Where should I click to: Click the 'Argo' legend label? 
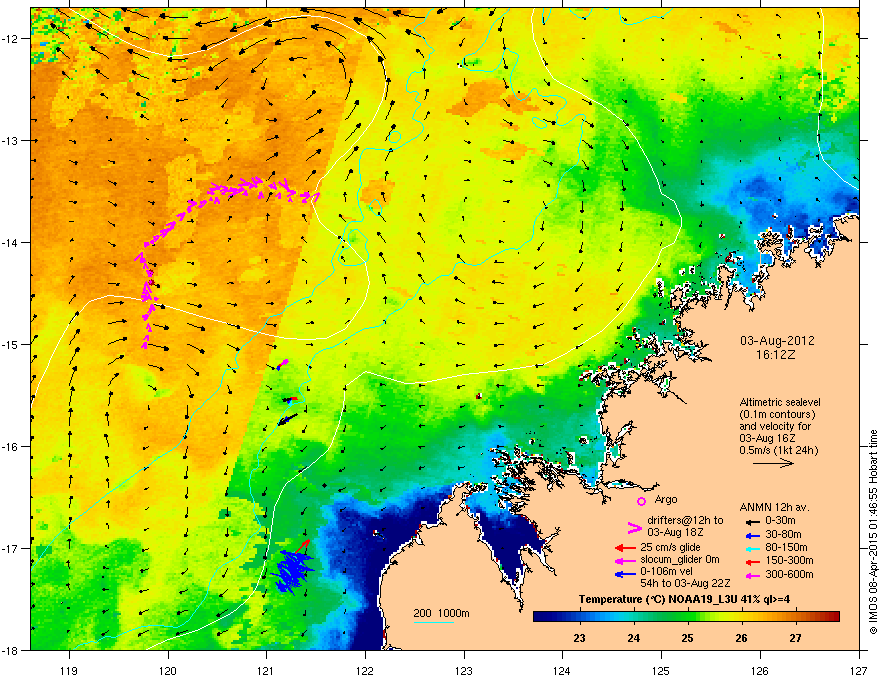coord(666,499)
